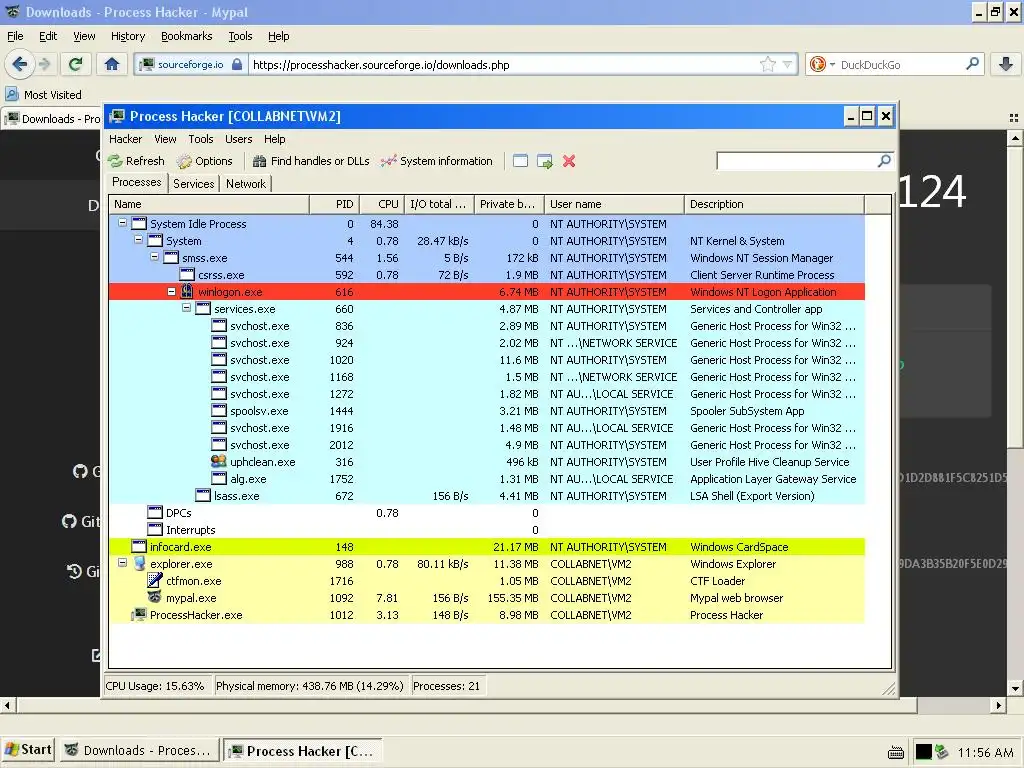Click the uphclean.exe process icon
This screenshot has width=1024, height=768.
(x=219, y=461)
